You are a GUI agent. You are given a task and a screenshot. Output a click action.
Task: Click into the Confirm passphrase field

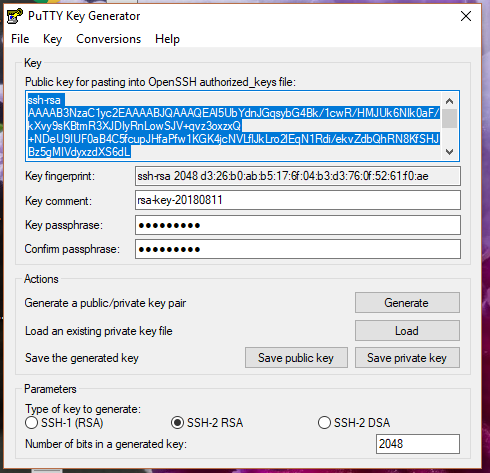coord(298,249)
